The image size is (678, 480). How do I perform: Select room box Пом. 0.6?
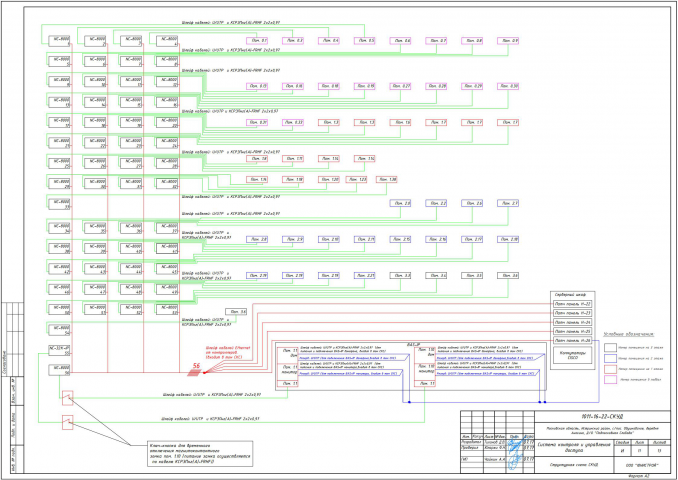pyautogui.click(x=400, y=41)
